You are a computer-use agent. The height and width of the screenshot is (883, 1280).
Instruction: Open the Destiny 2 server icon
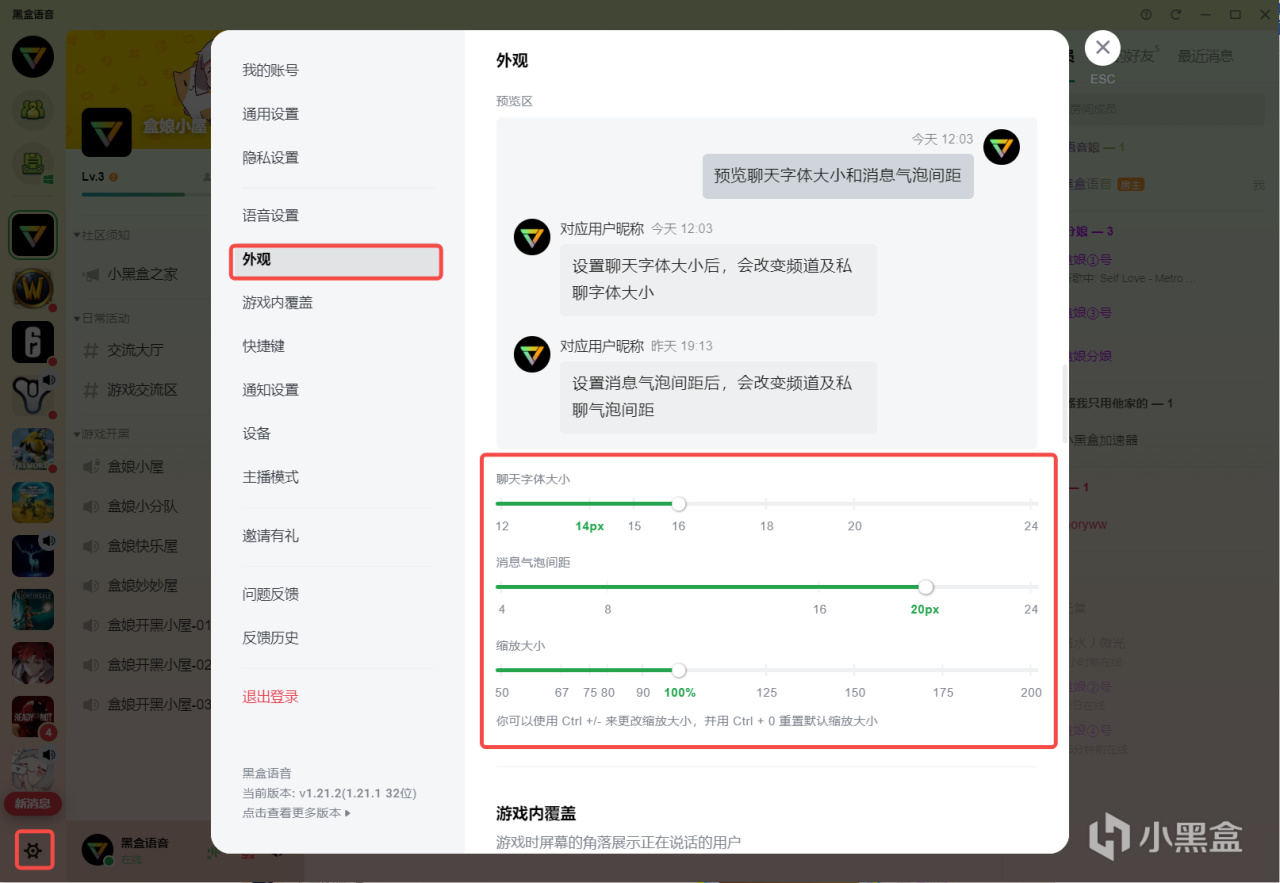33,392
